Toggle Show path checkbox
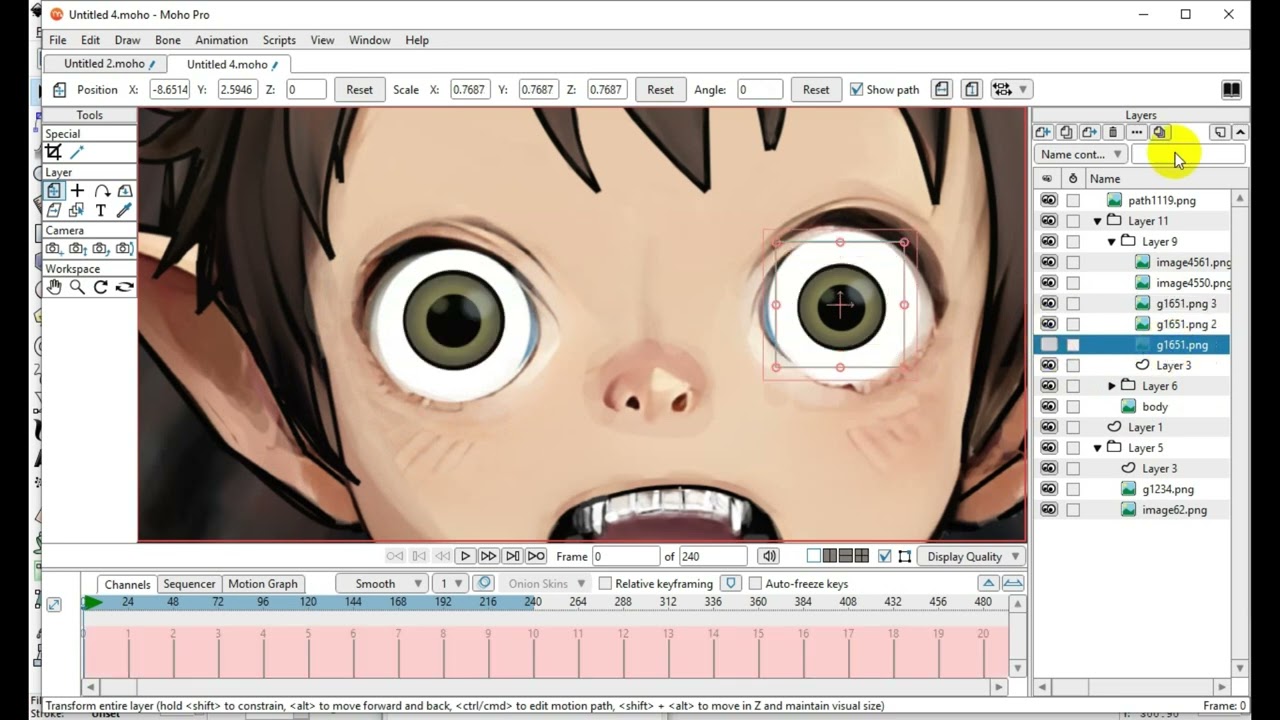The height and width of the screenshot is (720, 1280). pos(856,89)
